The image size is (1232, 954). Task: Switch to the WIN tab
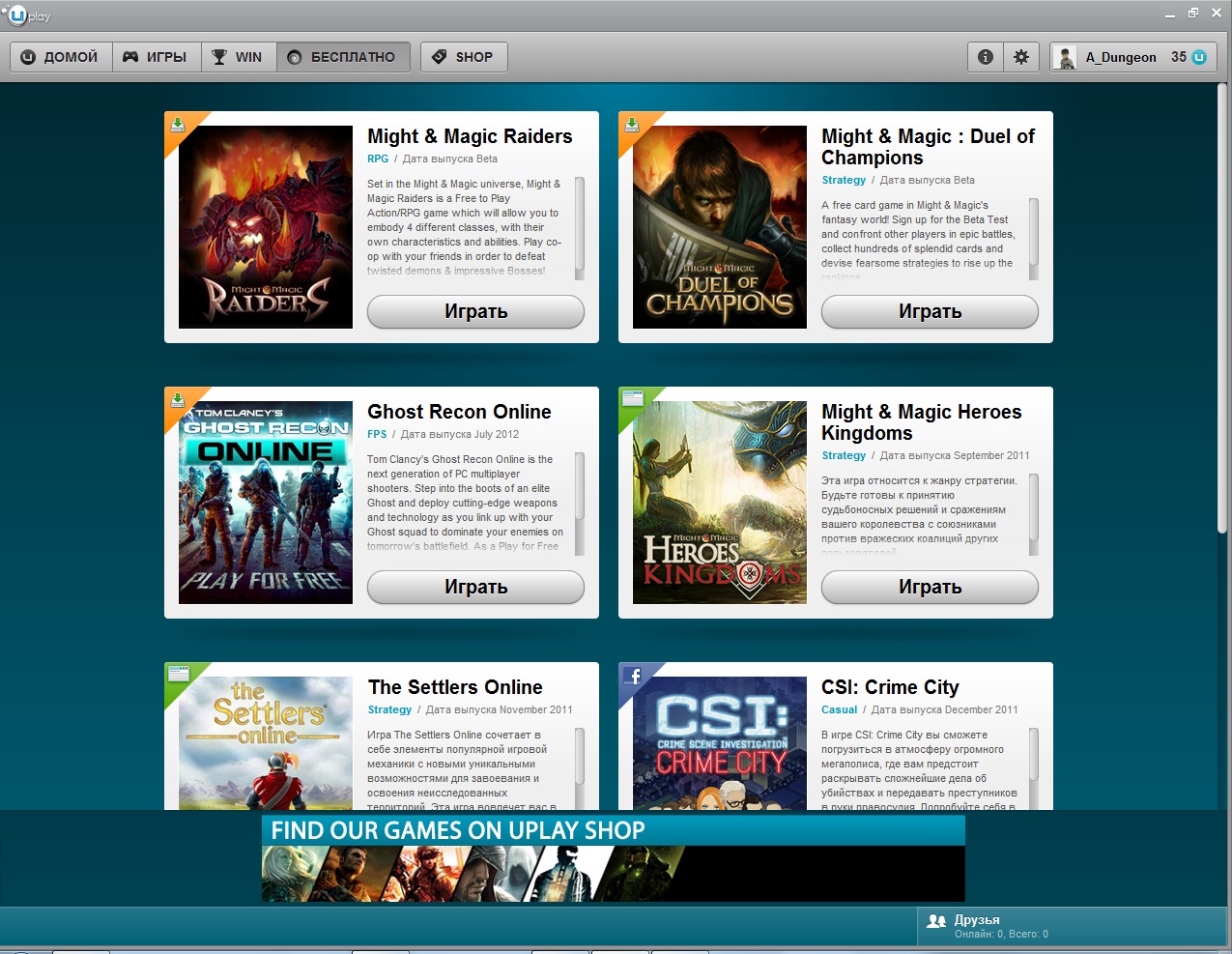pos(239,57)
